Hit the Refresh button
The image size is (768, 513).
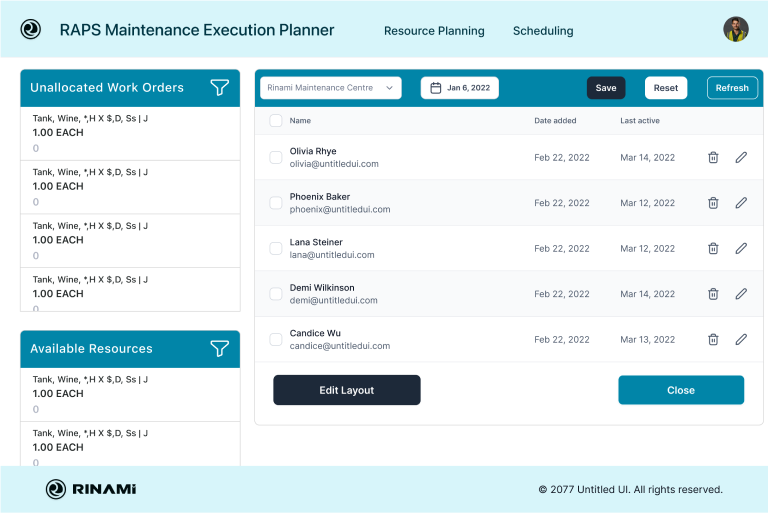point(731,88)
